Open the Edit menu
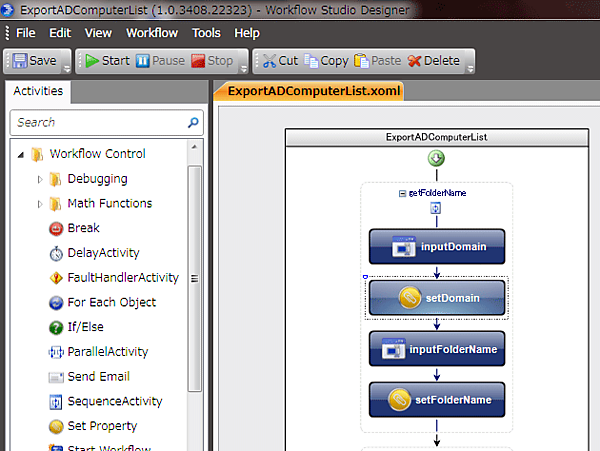600x451 pixels. (60, 33)
